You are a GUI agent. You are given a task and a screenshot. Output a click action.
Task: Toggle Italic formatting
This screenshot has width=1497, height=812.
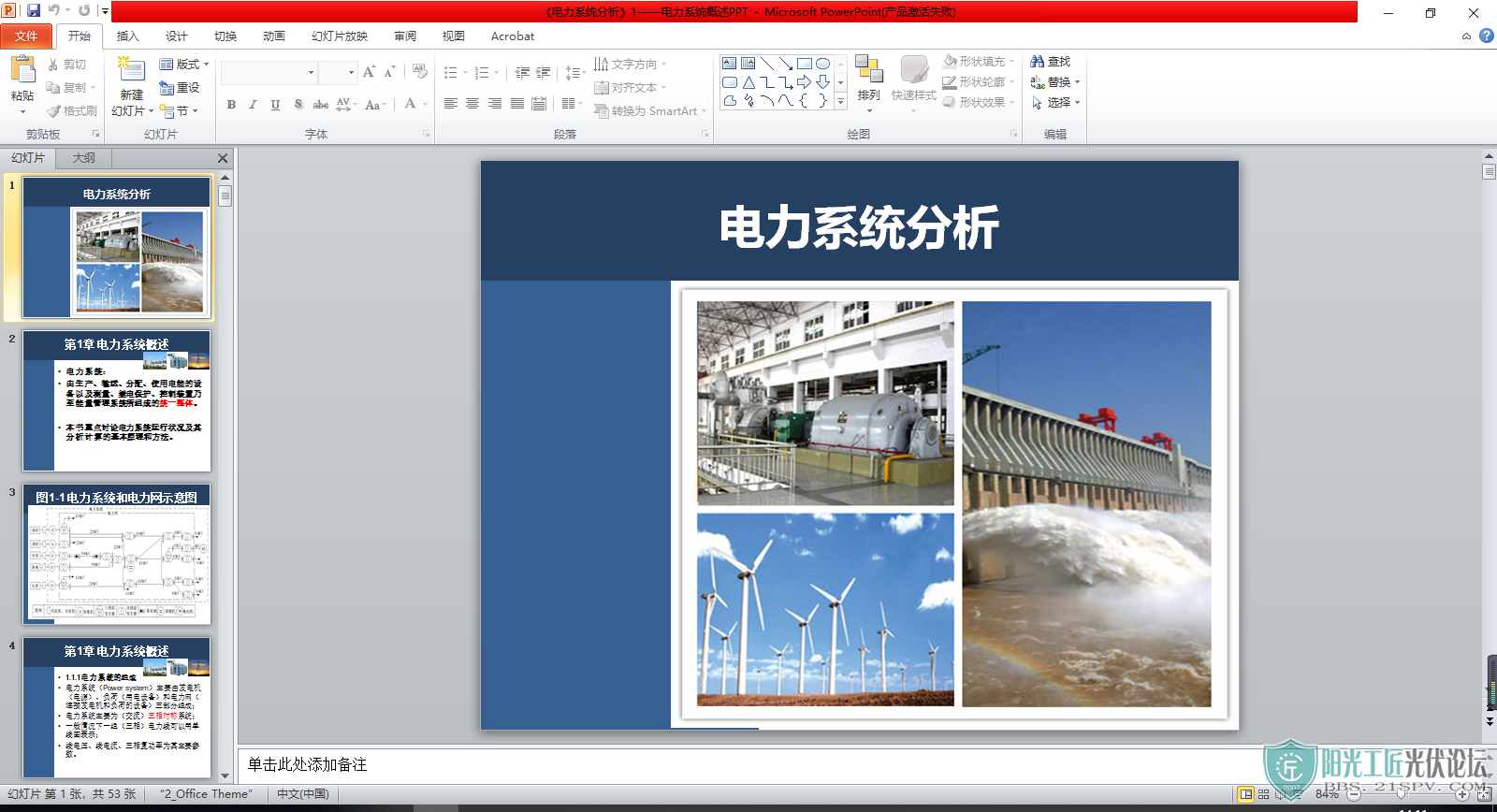tap(253, 105)
